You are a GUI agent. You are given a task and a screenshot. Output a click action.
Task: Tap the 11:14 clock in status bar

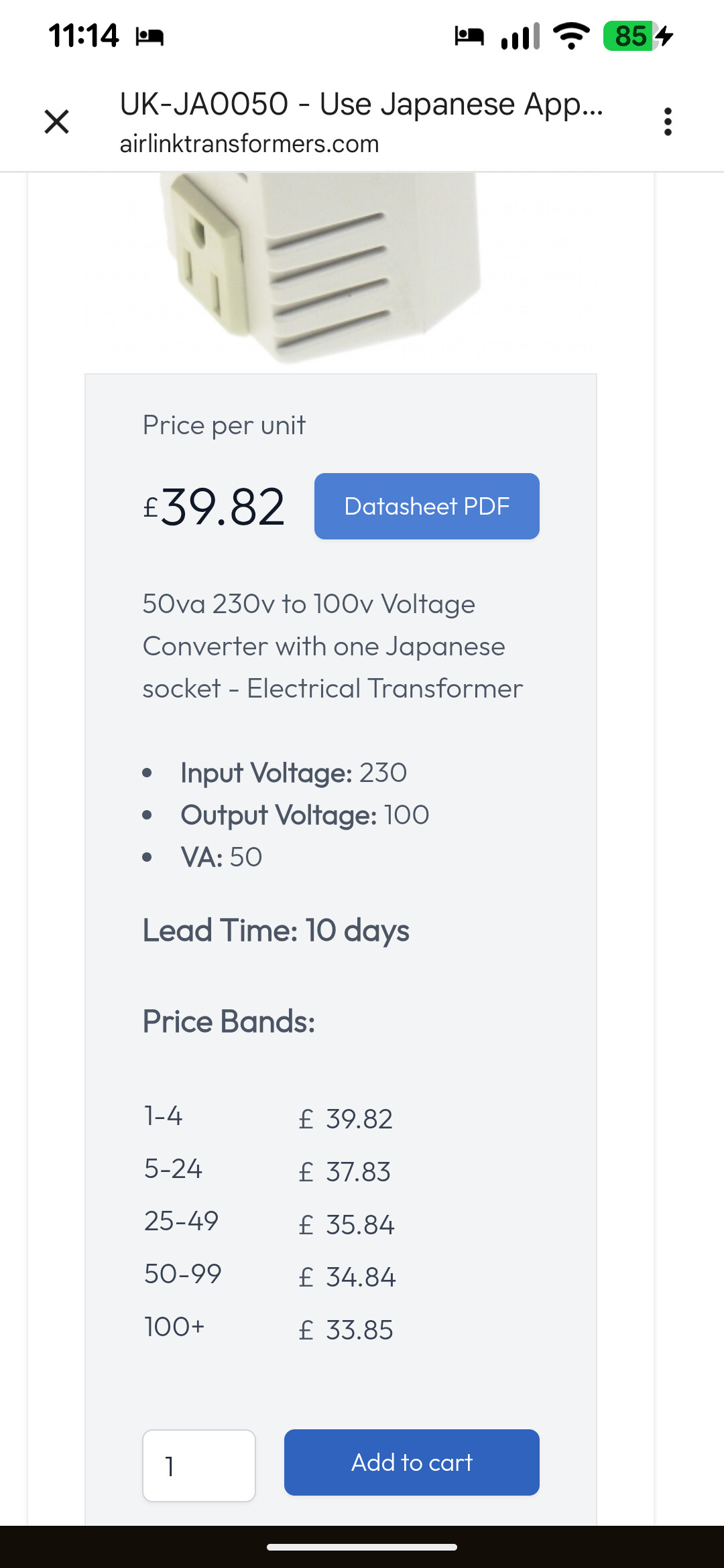pos(83,36)
